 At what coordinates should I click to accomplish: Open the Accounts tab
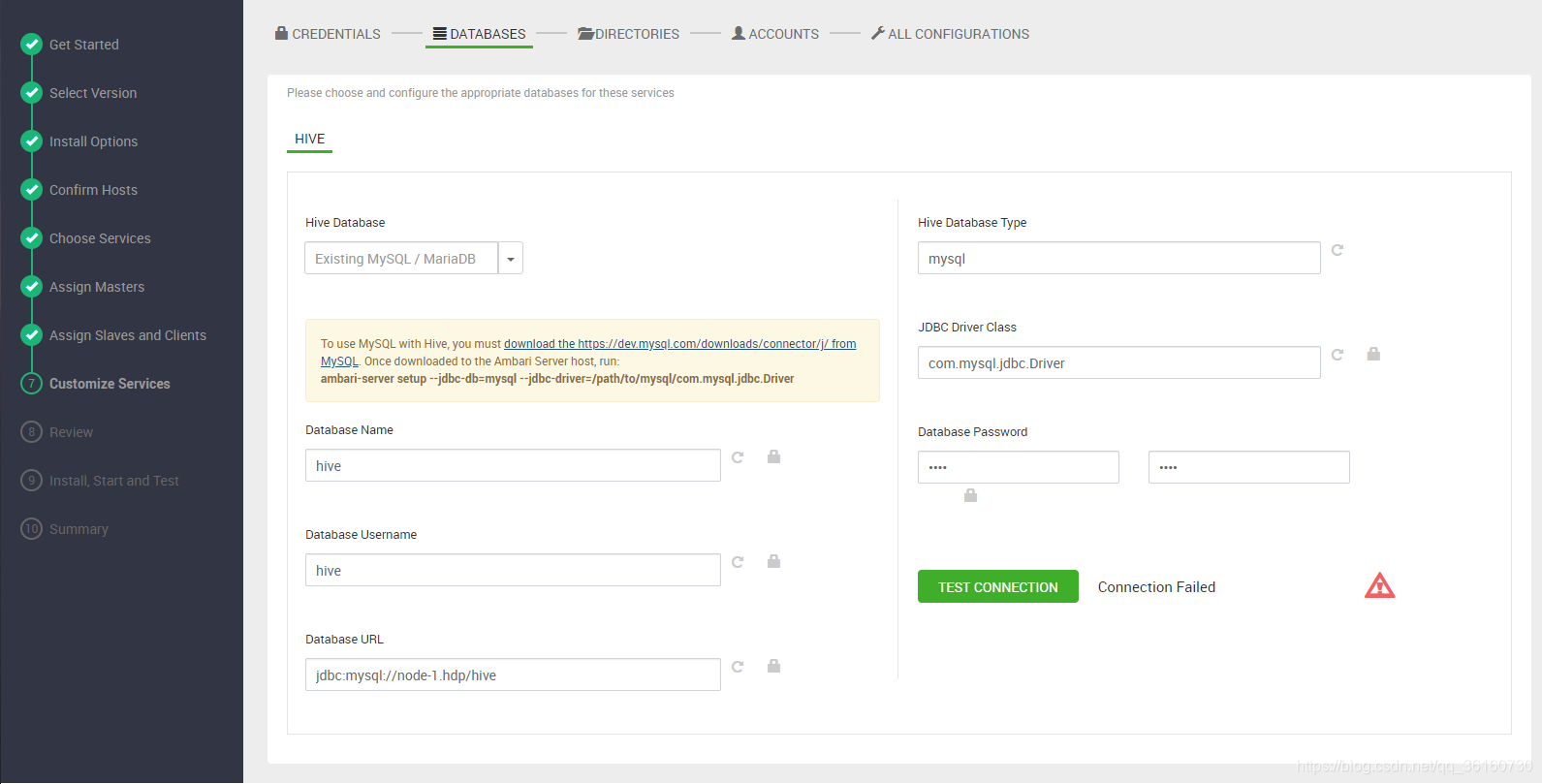click(775, 34)
